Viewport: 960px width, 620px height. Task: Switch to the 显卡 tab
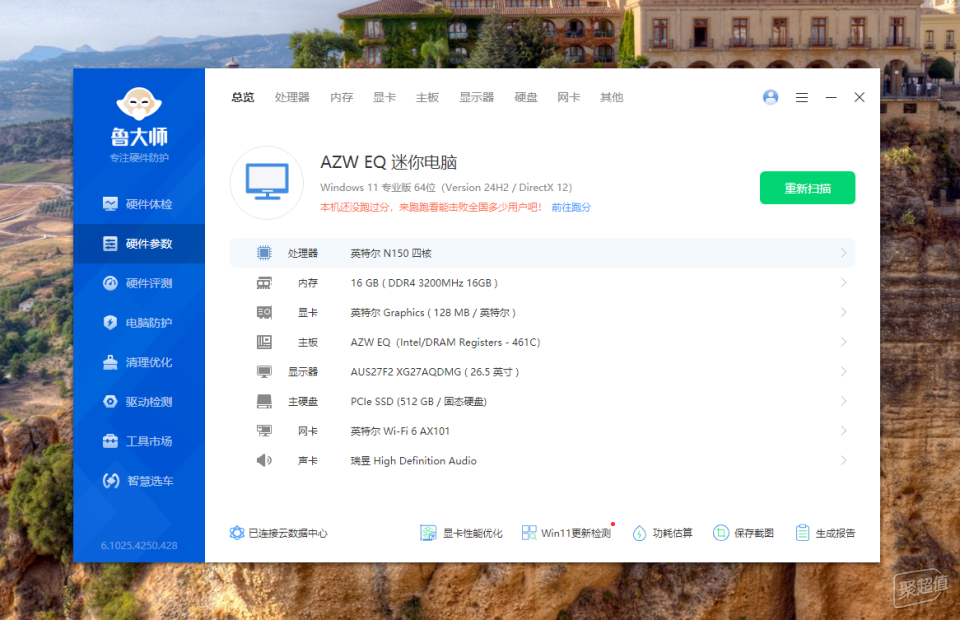[x=384, y=97]
